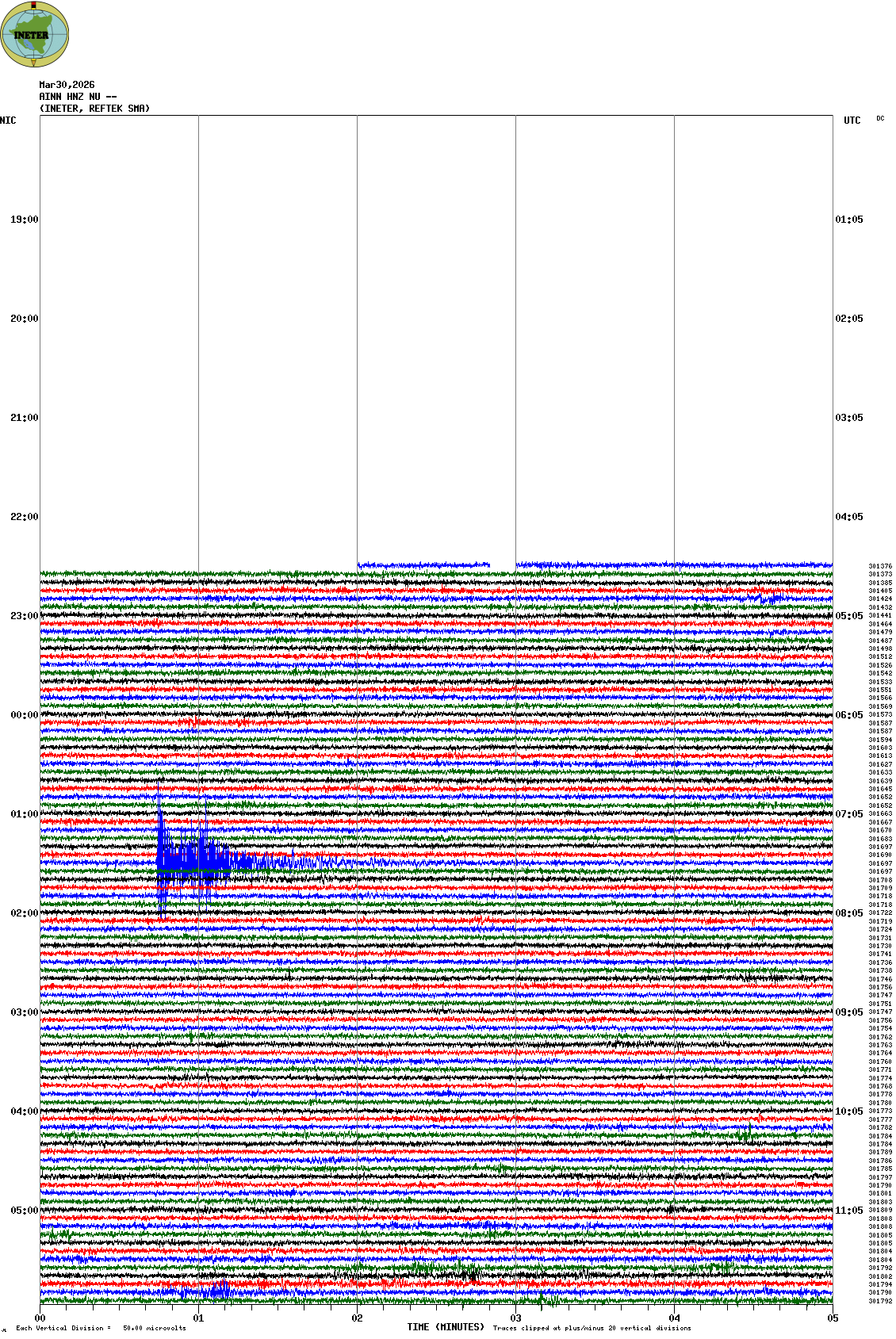Click the NIC local time axis header

[x=8, y=121]
